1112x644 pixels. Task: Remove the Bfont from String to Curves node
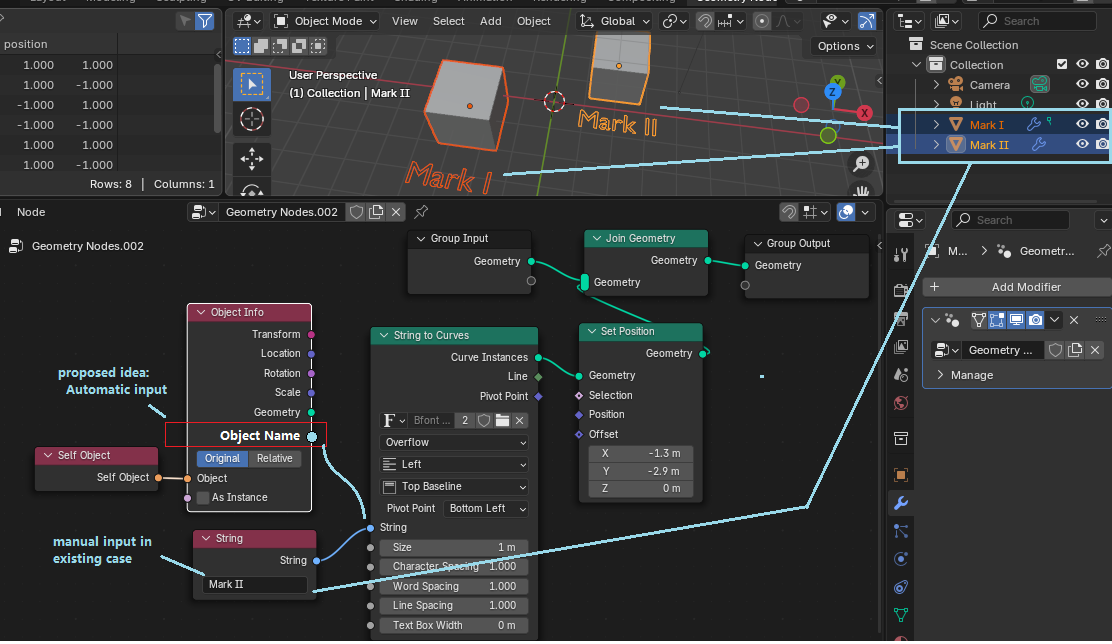tap(520, 421)
